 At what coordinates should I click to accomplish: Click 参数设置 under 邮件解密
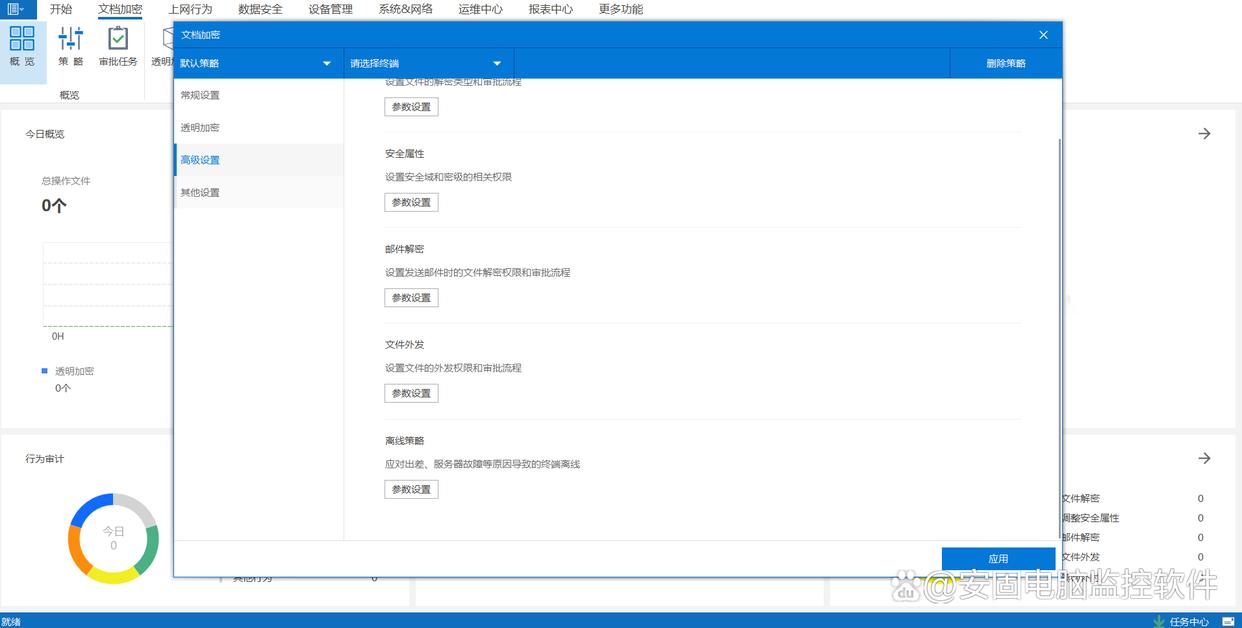tap(411, 298)
